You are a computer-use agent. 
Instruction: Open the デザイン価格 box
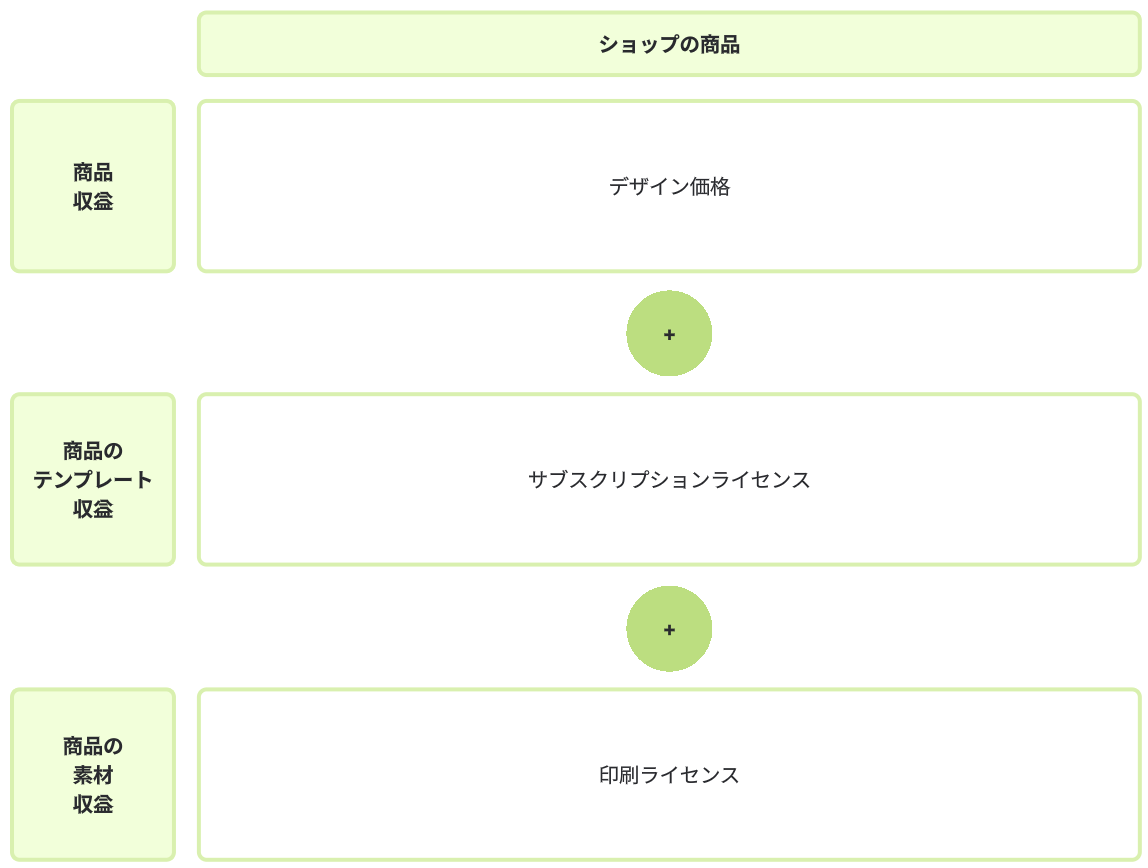(669, 187)
